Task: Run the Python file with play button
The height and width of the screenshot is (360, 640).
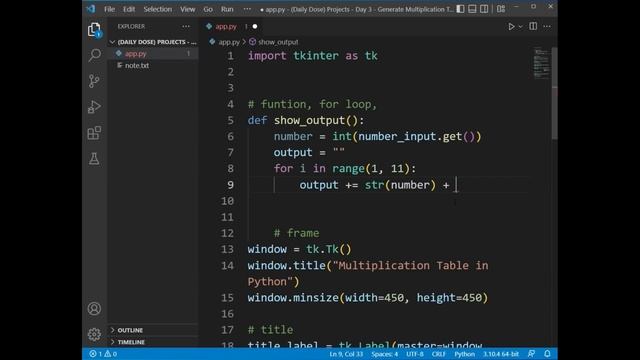Action: 511,27
